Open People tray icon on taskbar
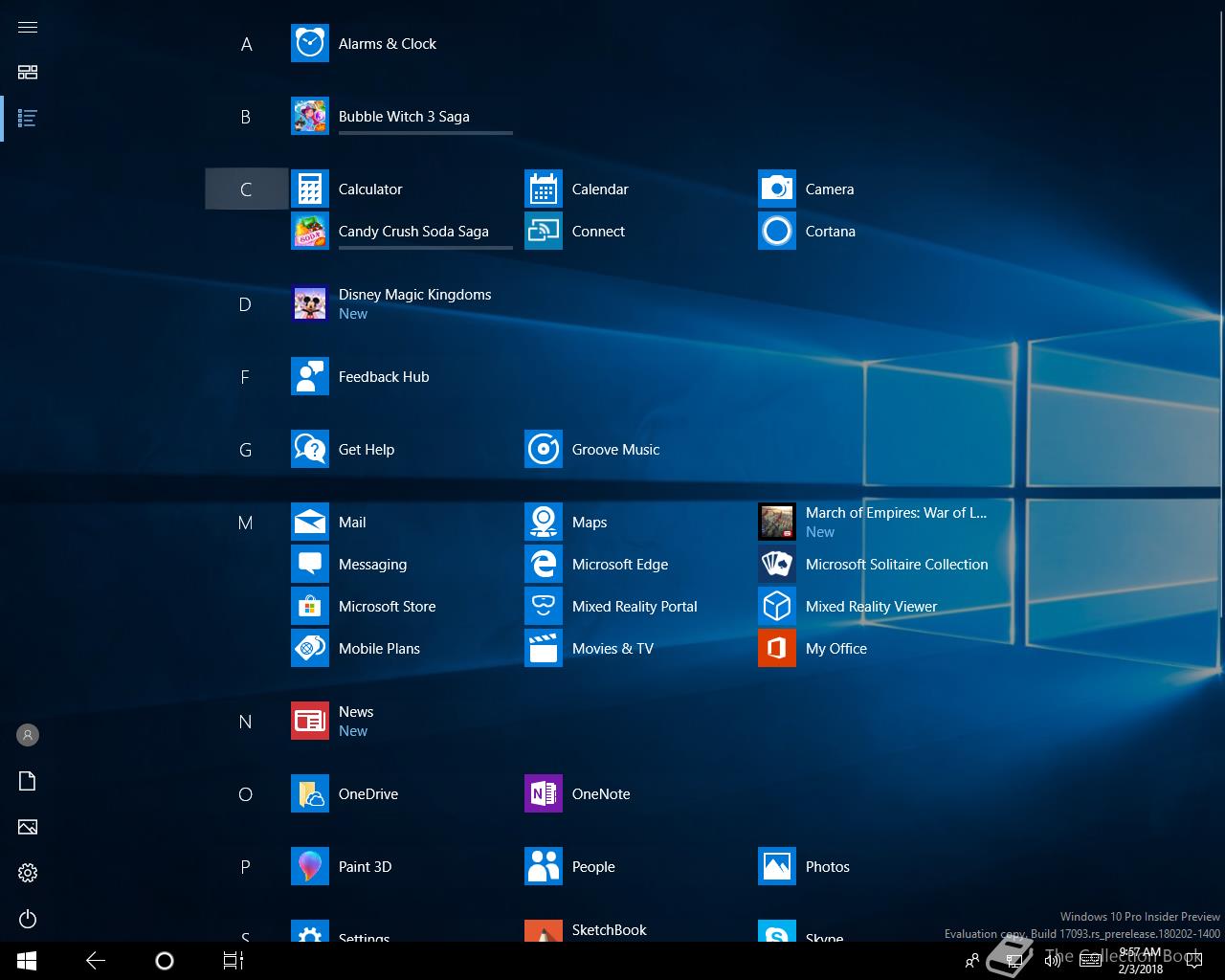Viewport: 1225px width, 980px height. pos(972,961)
